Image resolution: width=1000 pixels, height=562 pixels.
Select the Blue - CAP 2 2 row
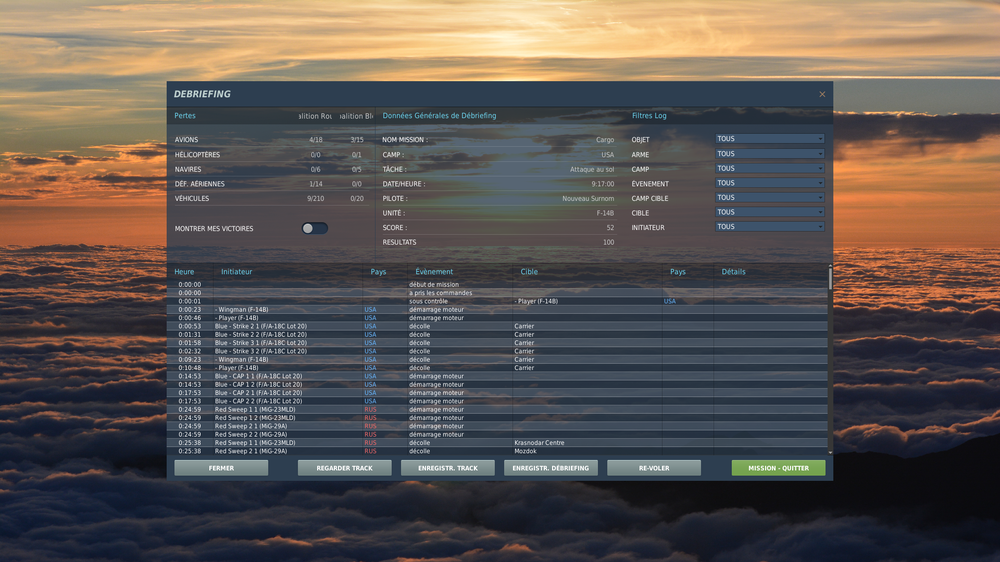497,401
